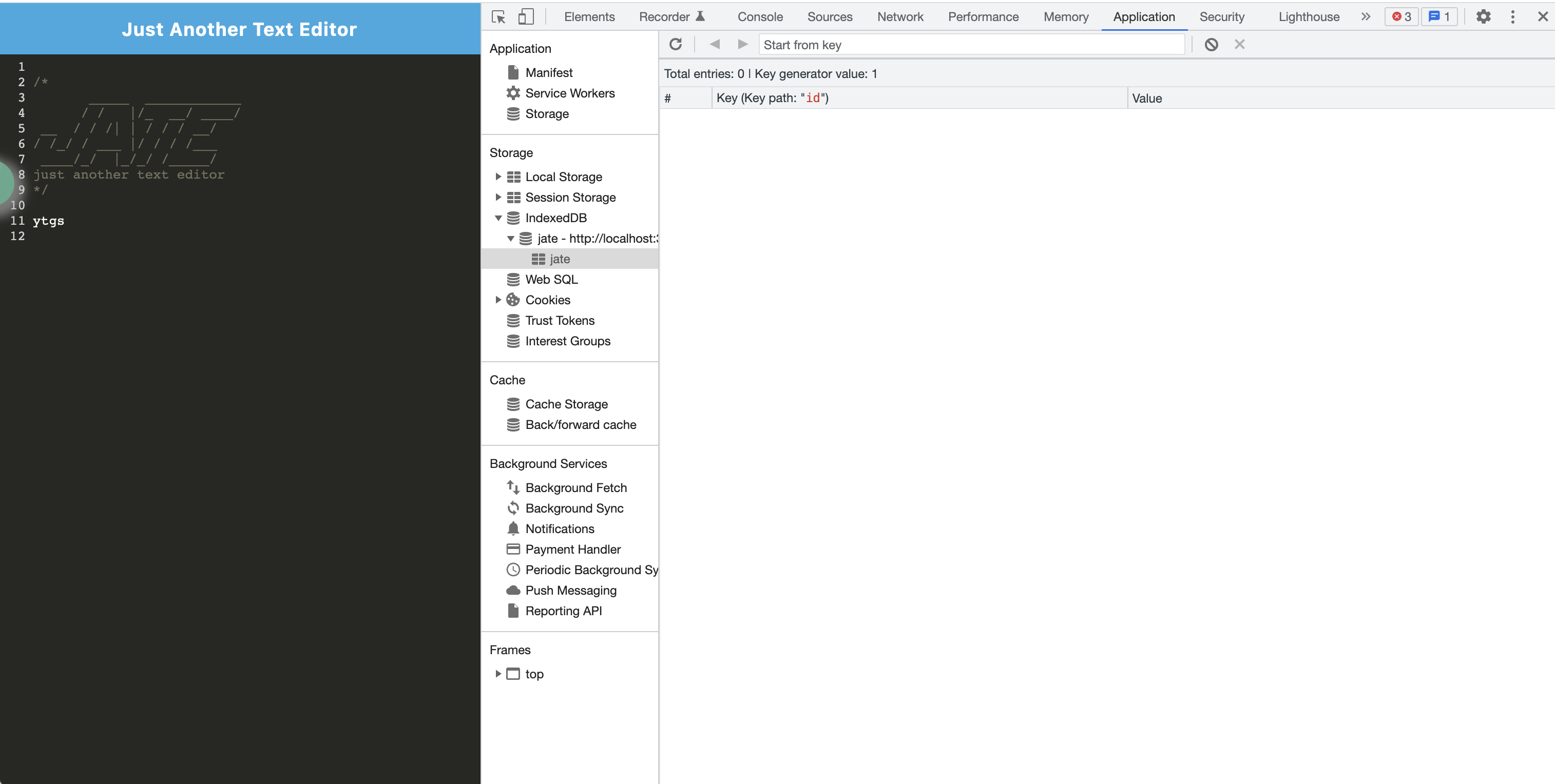
Task: Open Service Workers panel
Action: pyautogui.click(x=570, y=93)
